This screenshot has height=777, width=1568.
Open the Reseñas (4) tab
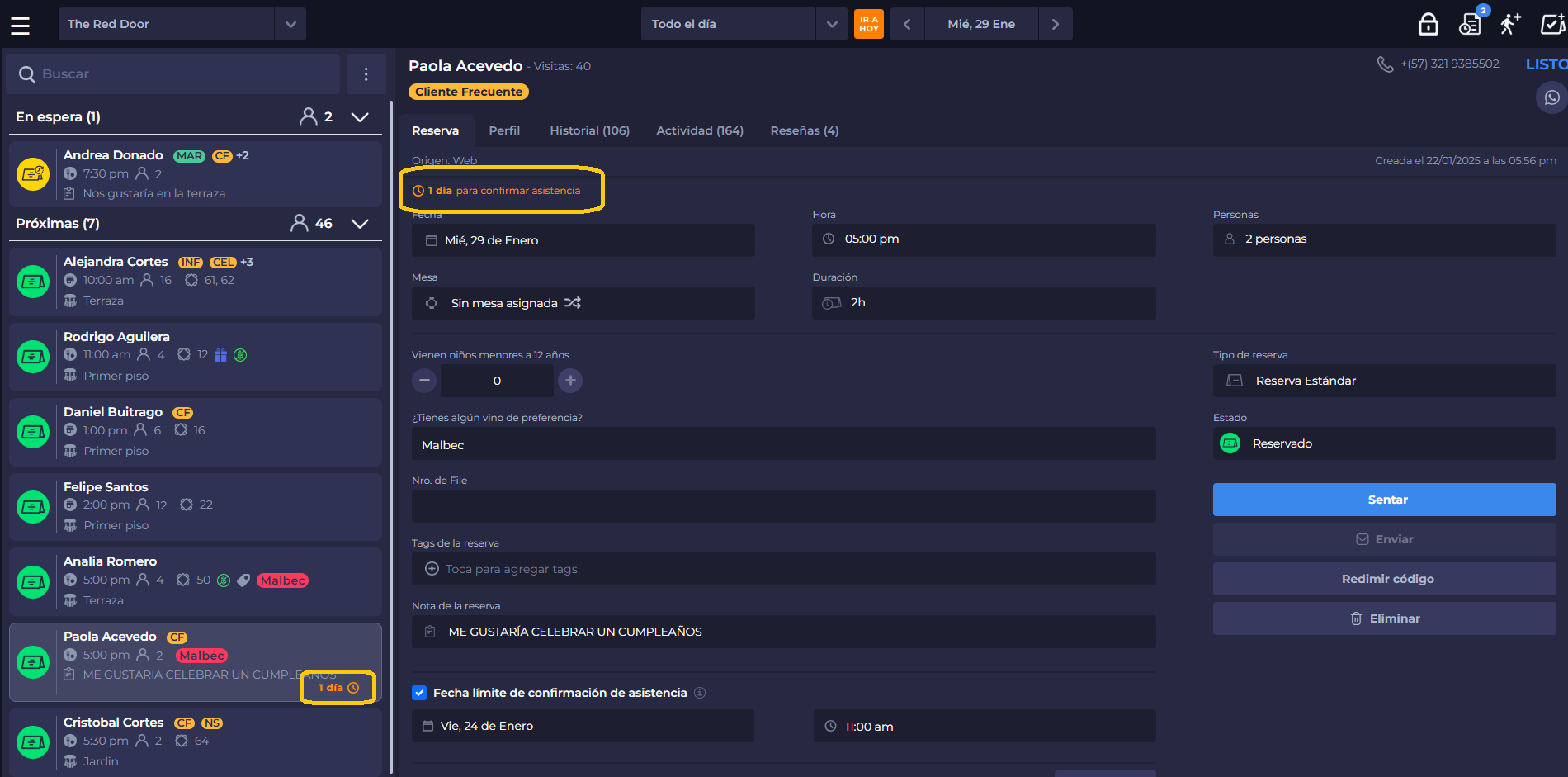pos(805,130)
